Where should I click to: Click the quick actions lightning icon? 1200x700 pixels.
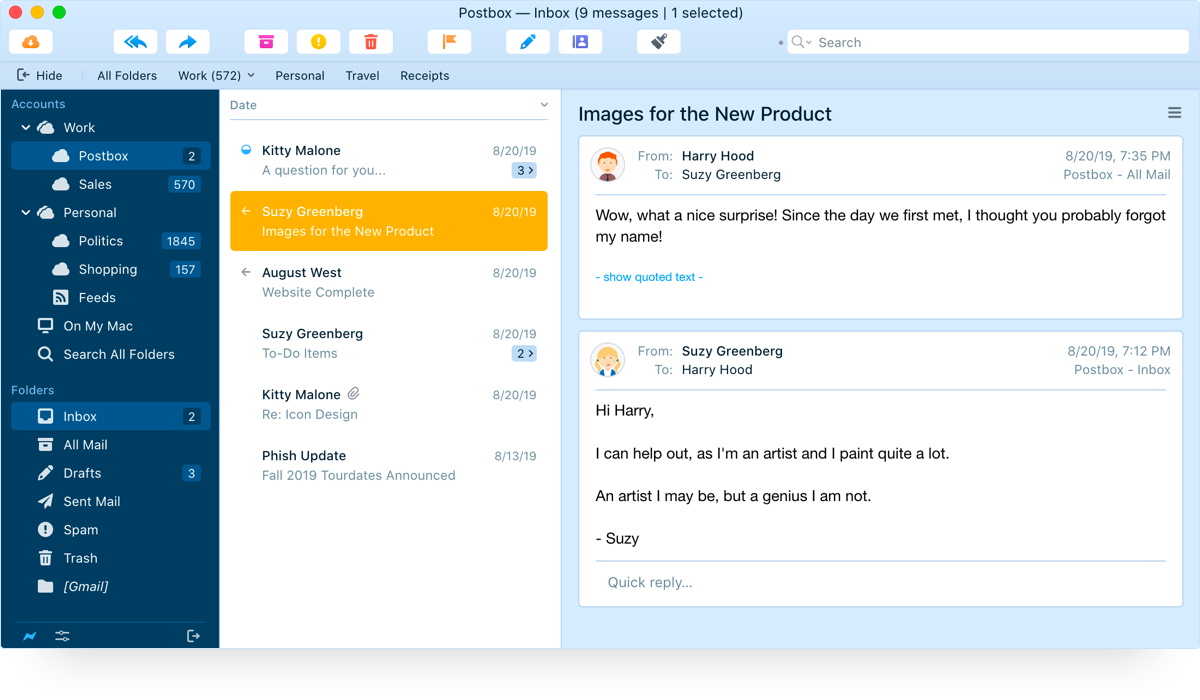(29, 636)
